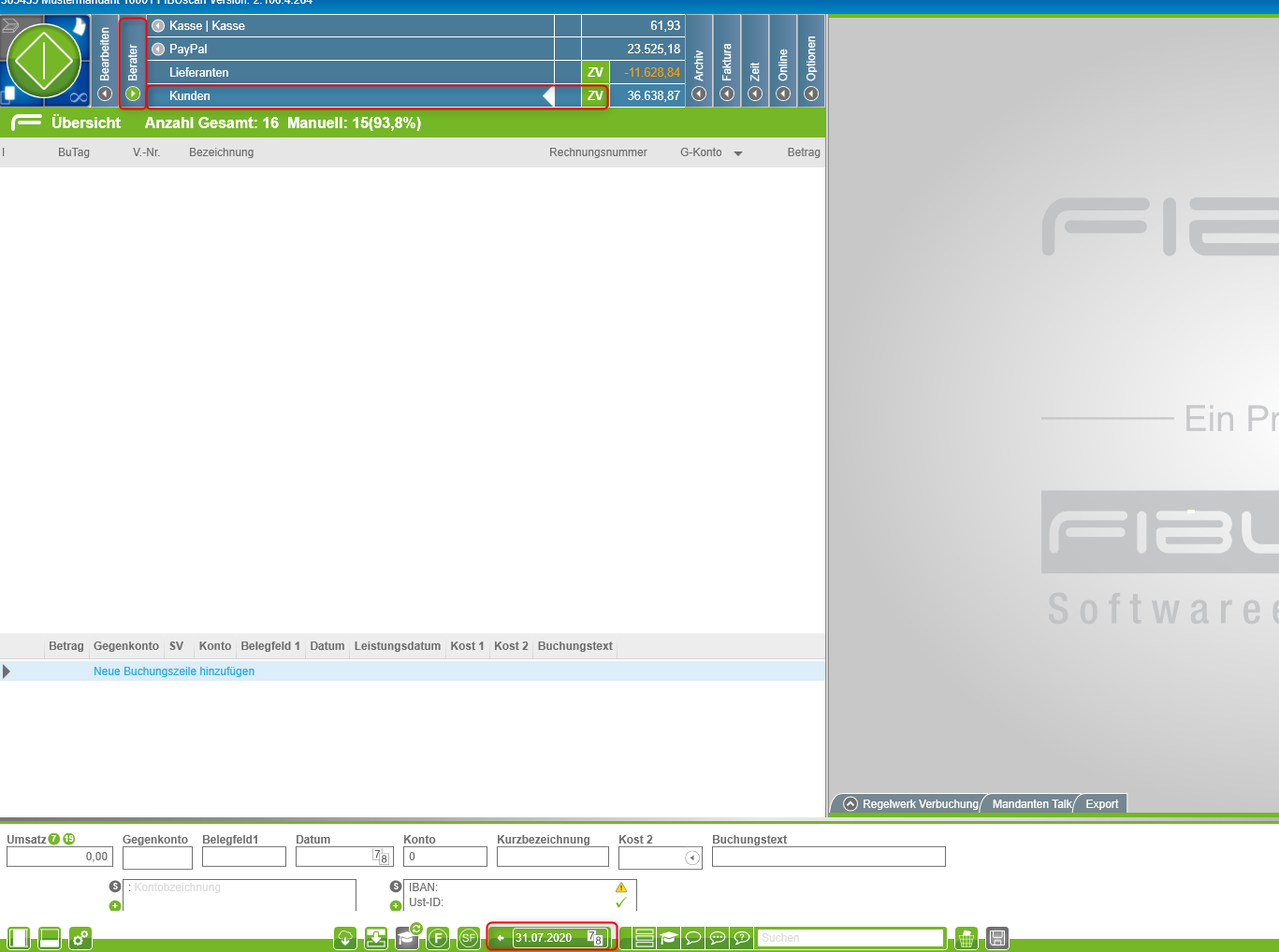Click the S icon beside Kontobezeichnung box
This screenshot has height=952, width=1279.
(x=115, y=887)
